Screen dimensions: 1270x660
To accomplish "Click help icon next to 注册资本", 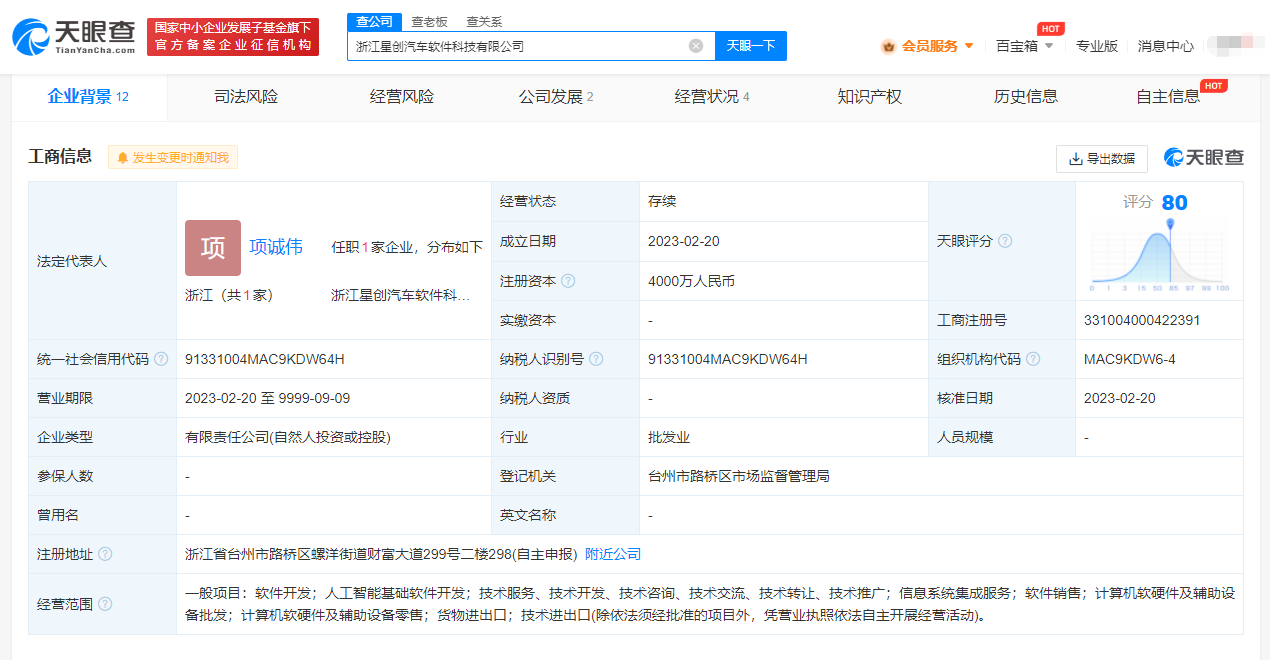I will 568,282.
